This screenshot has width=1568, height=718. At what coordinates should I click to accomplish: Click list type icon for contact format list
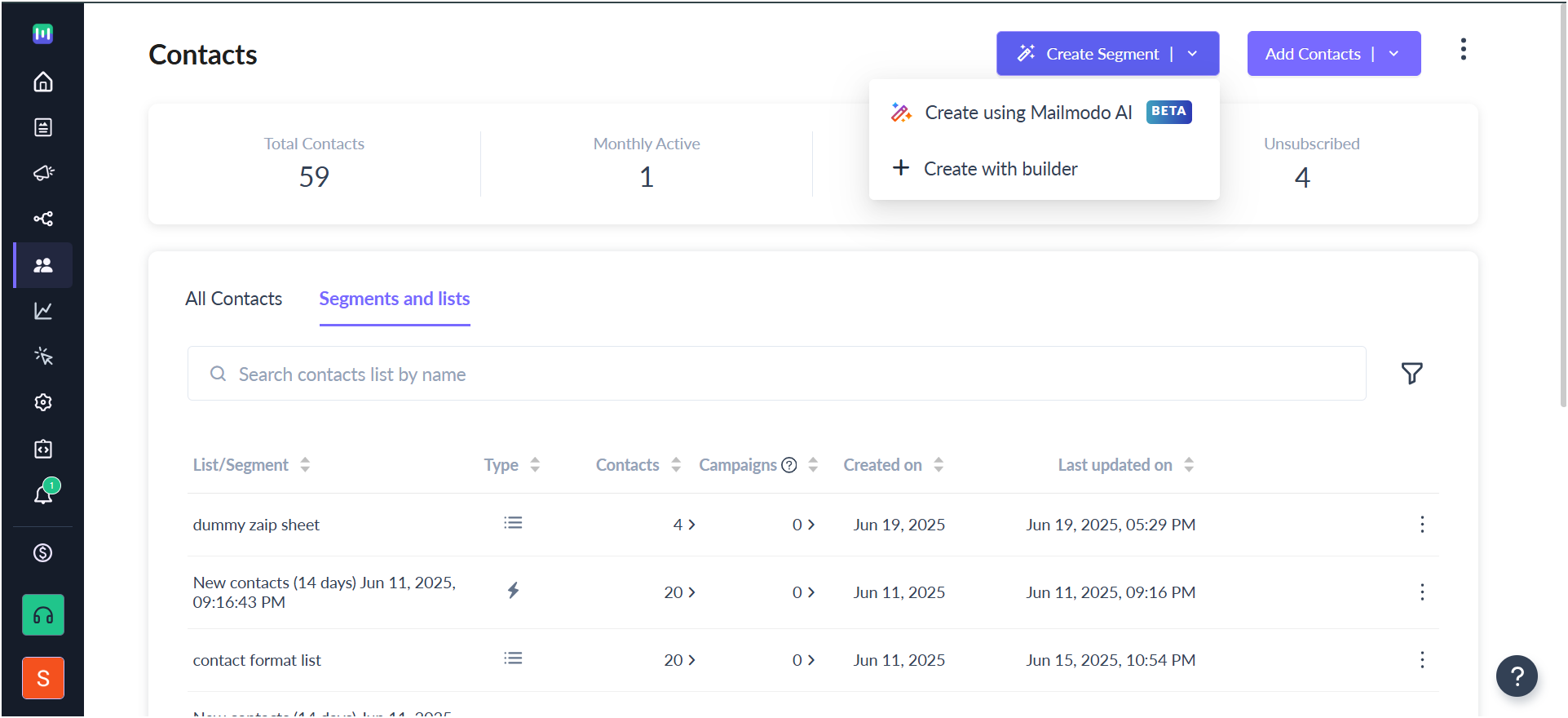pos(513,658)
